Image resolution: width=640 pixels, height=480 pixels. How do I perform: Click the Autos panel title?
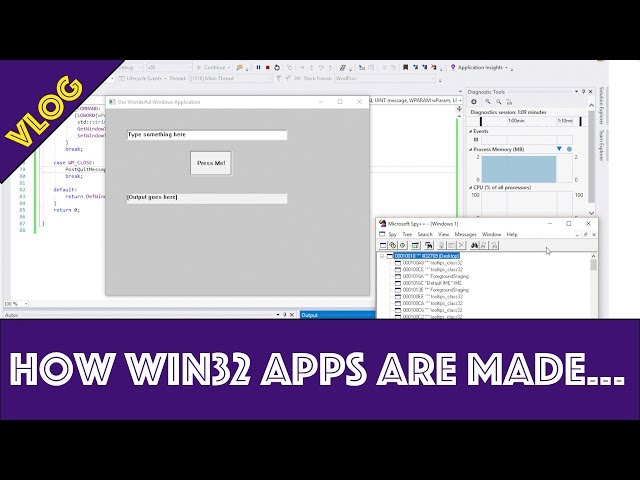pos(11,315)
